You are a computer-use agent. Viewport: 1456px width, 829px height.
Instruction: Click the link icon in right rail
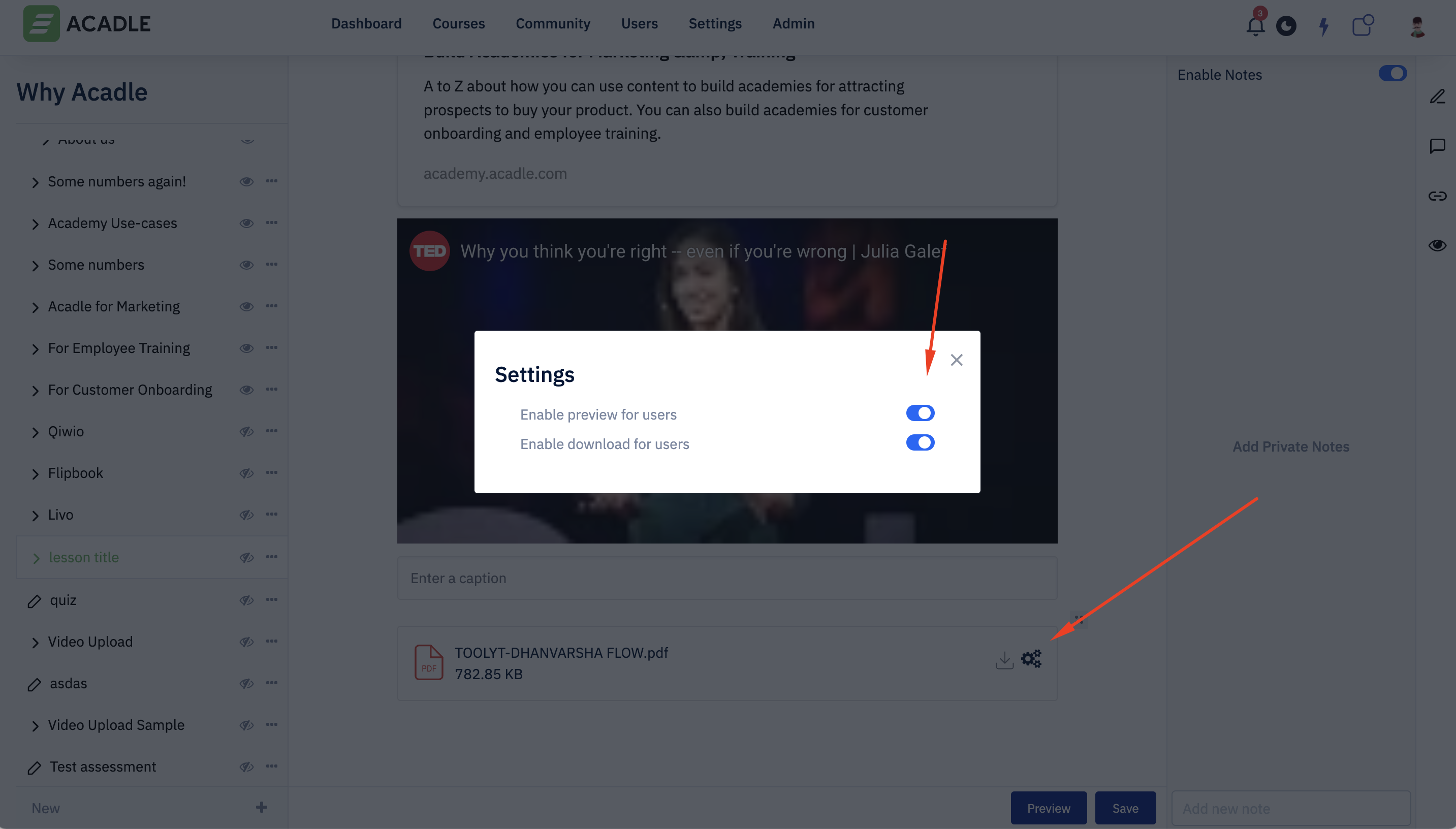click(1437, 196)
